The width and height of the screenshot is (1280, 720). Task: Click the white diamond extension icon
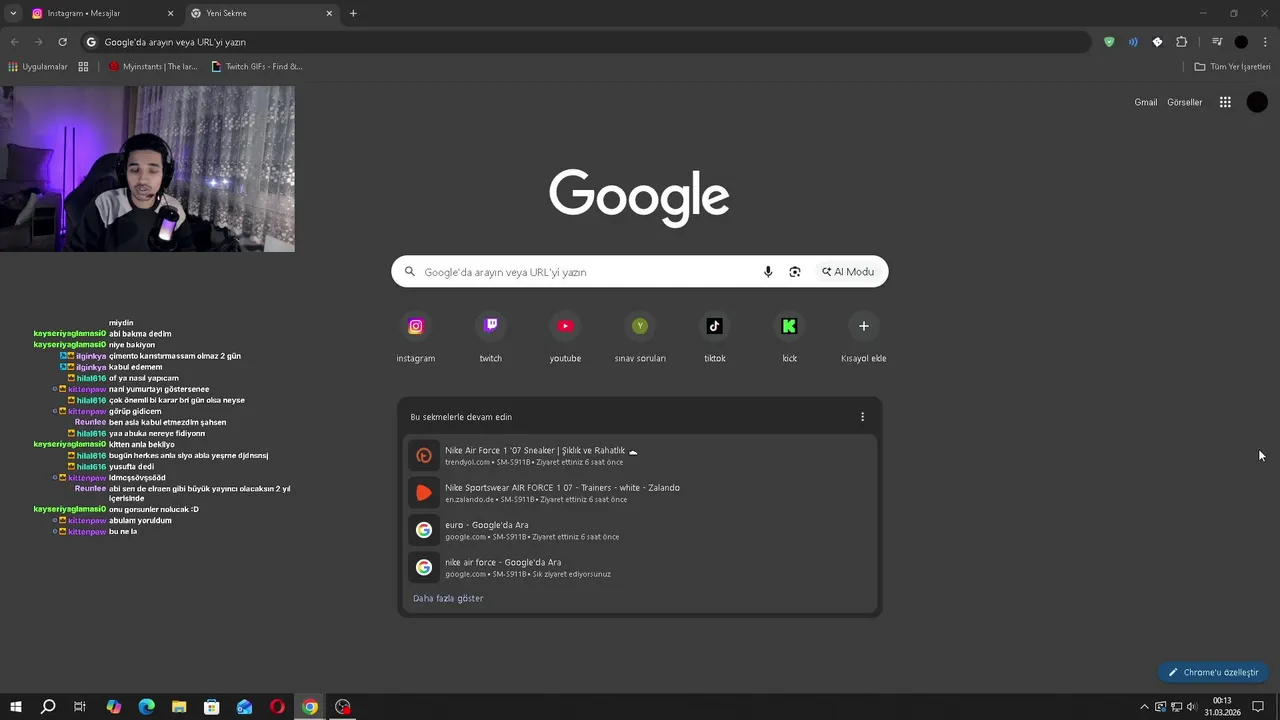point(1157,42)
